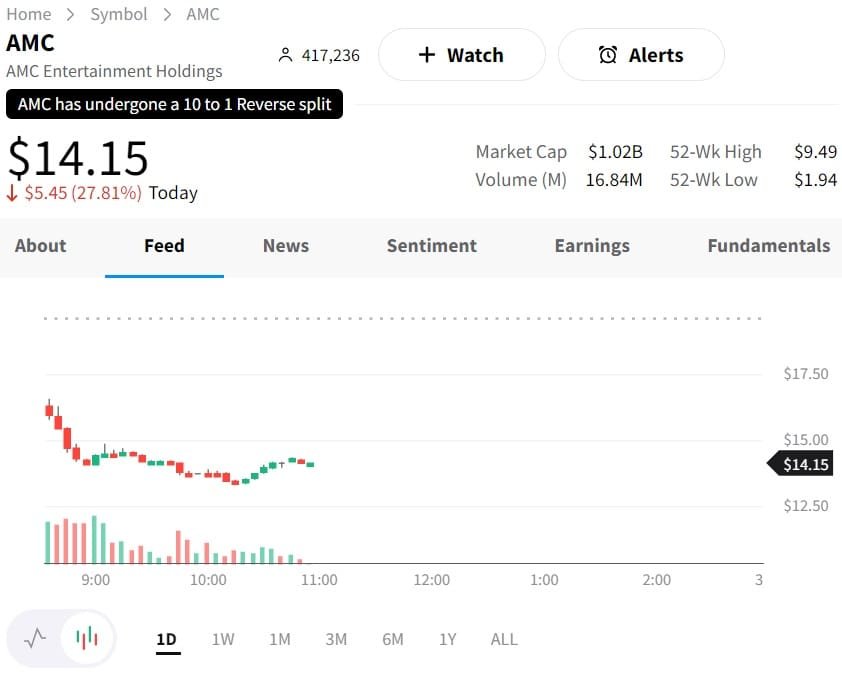Select the 3M time range
Image resolution: width=842 pixels, height=675 pixels.
336,639
